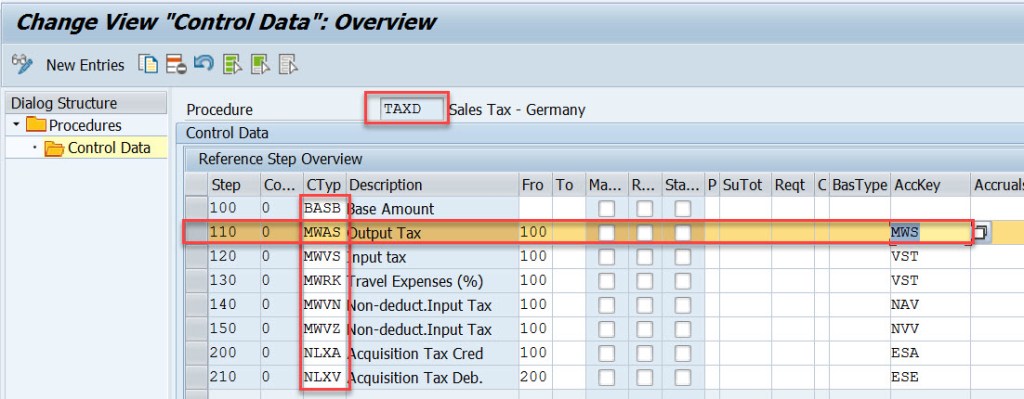1024x399 pixels.
Task: Click the Fro column header
Action: coord(536,185)
